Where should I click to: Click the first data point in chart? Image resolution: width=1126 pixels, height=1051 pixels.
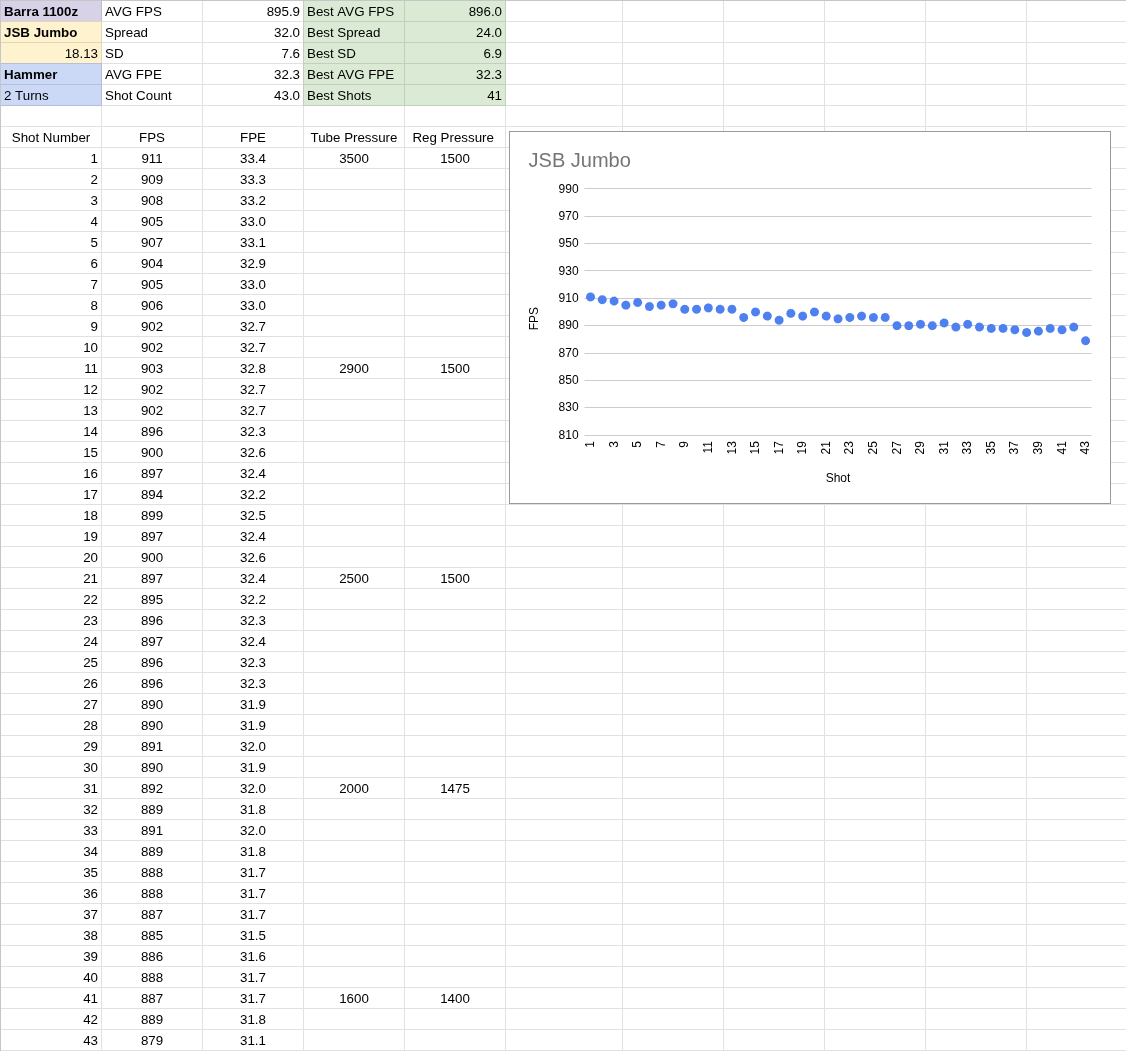[x=590, y=296]
